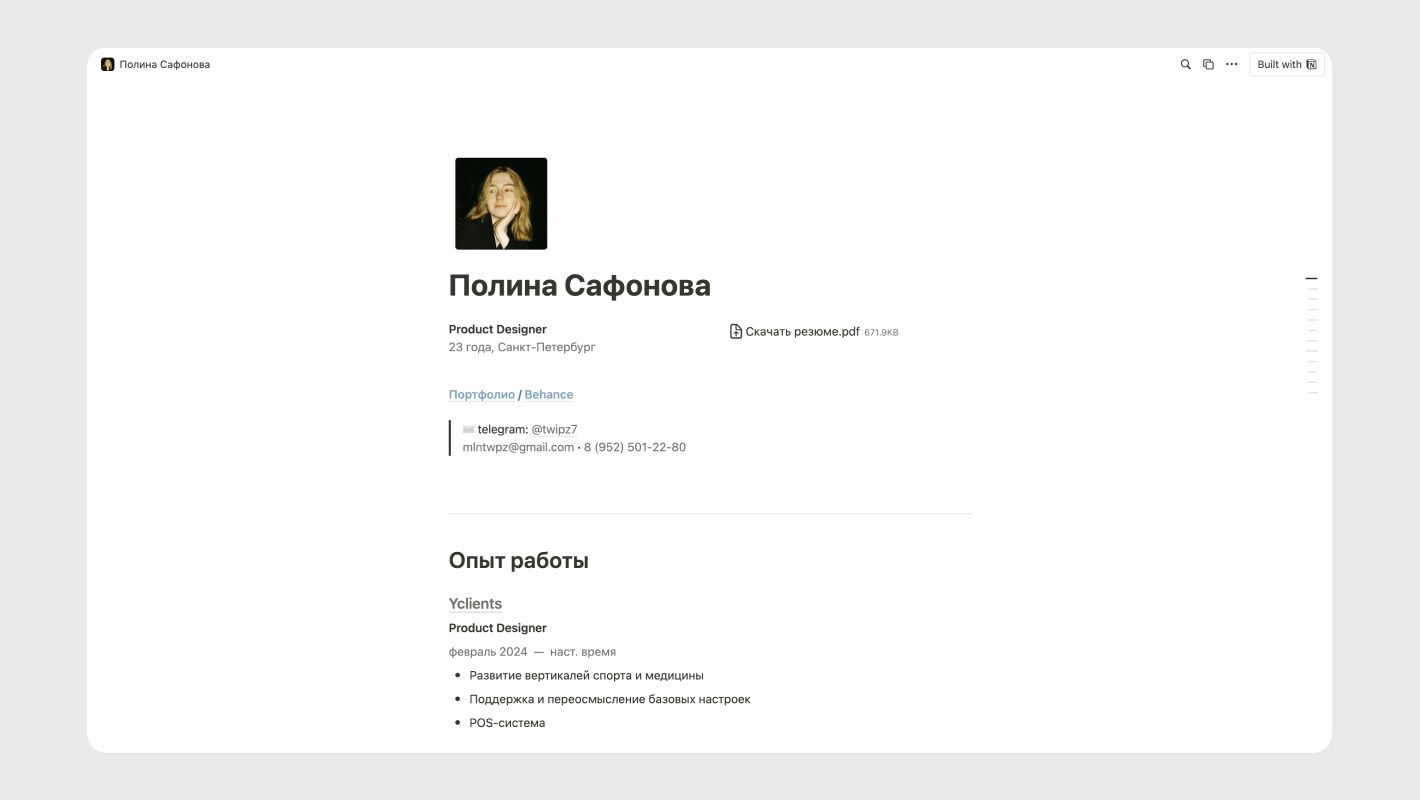The image size is (1420, 800).
Task: Open the search icon in top bar
Action: coord(1185,64)
